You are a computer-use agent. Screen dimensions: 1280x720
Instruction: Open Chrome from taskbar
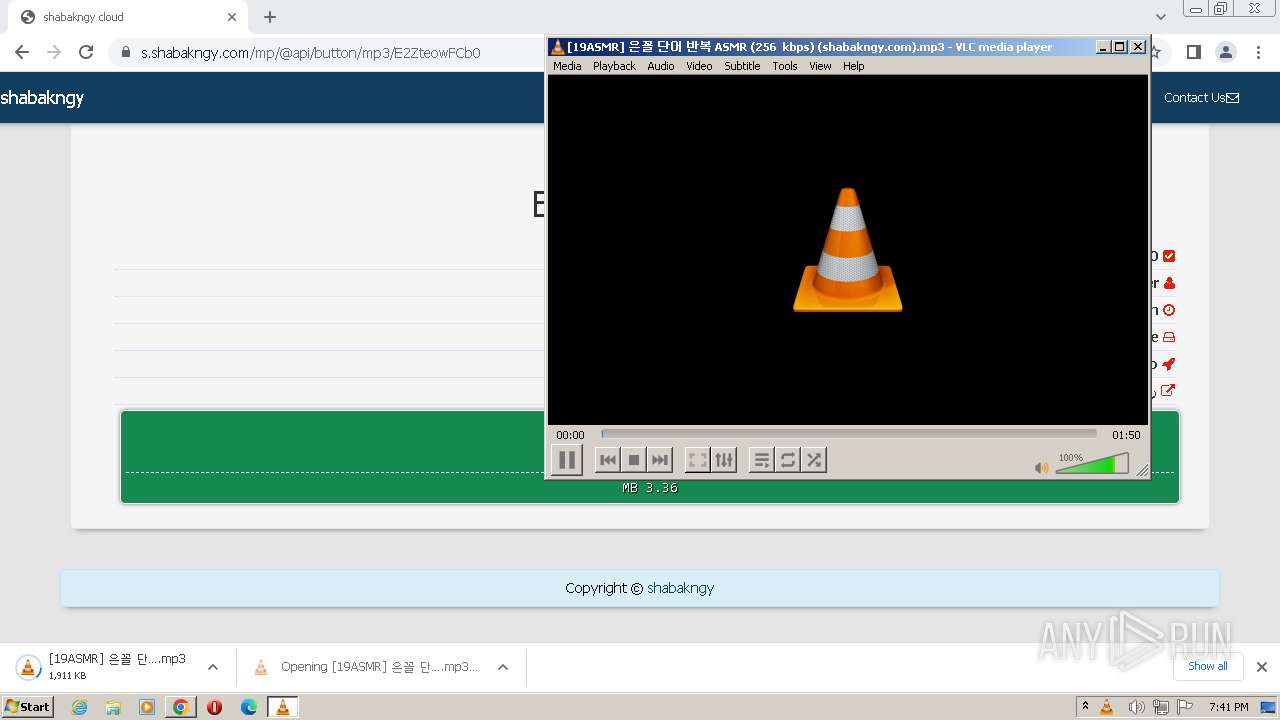[181, 707]
